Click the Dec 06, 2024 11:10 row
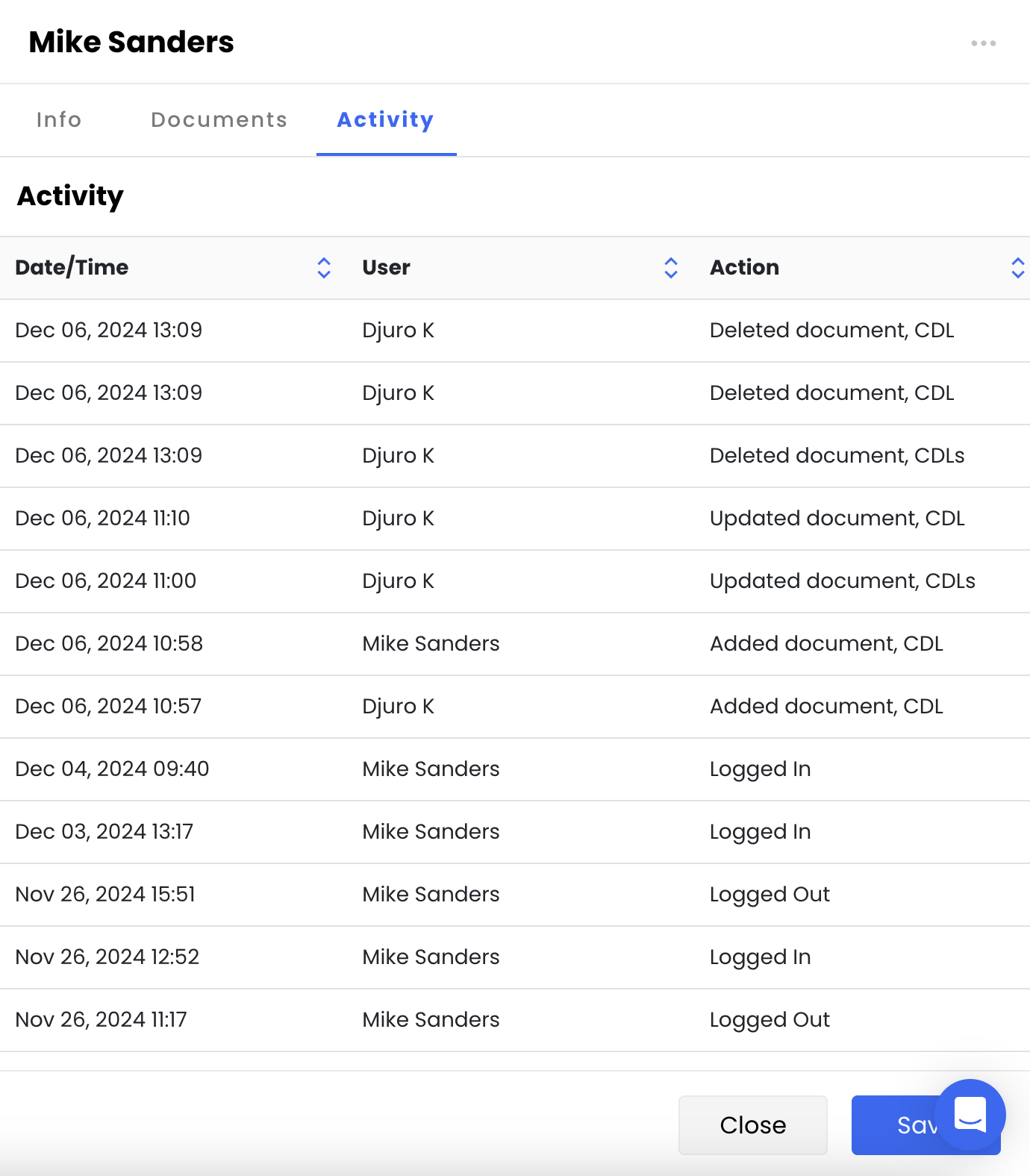Viewport: 1030px width, 1176px height. (103, 519)
